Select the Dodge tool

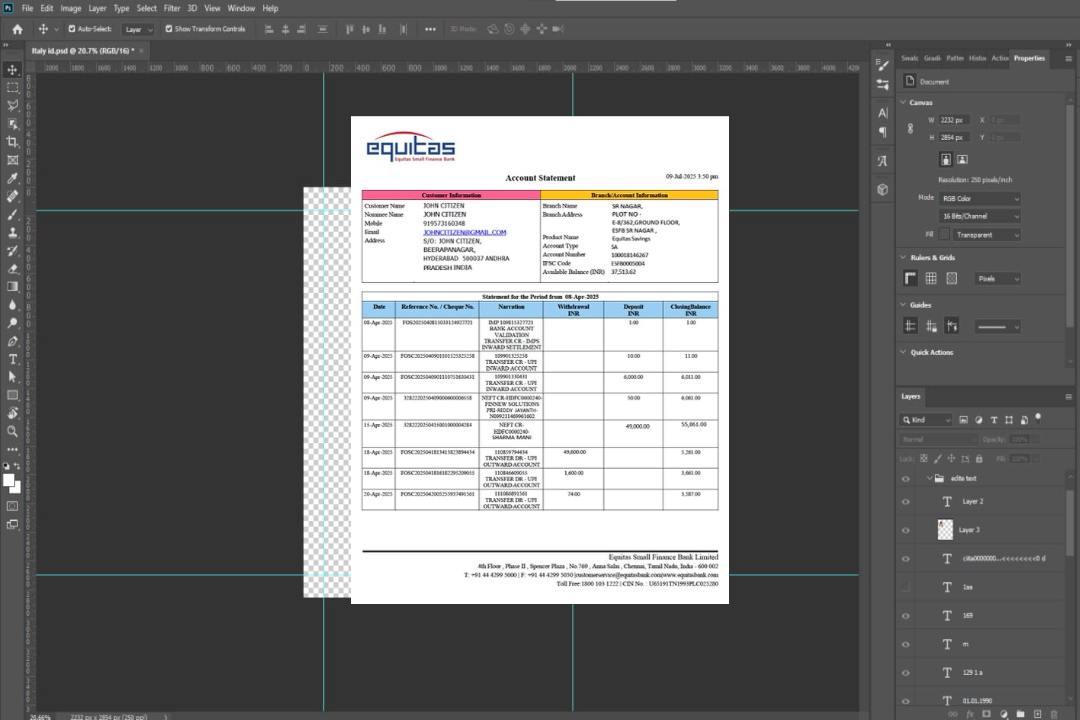(12, 323)
